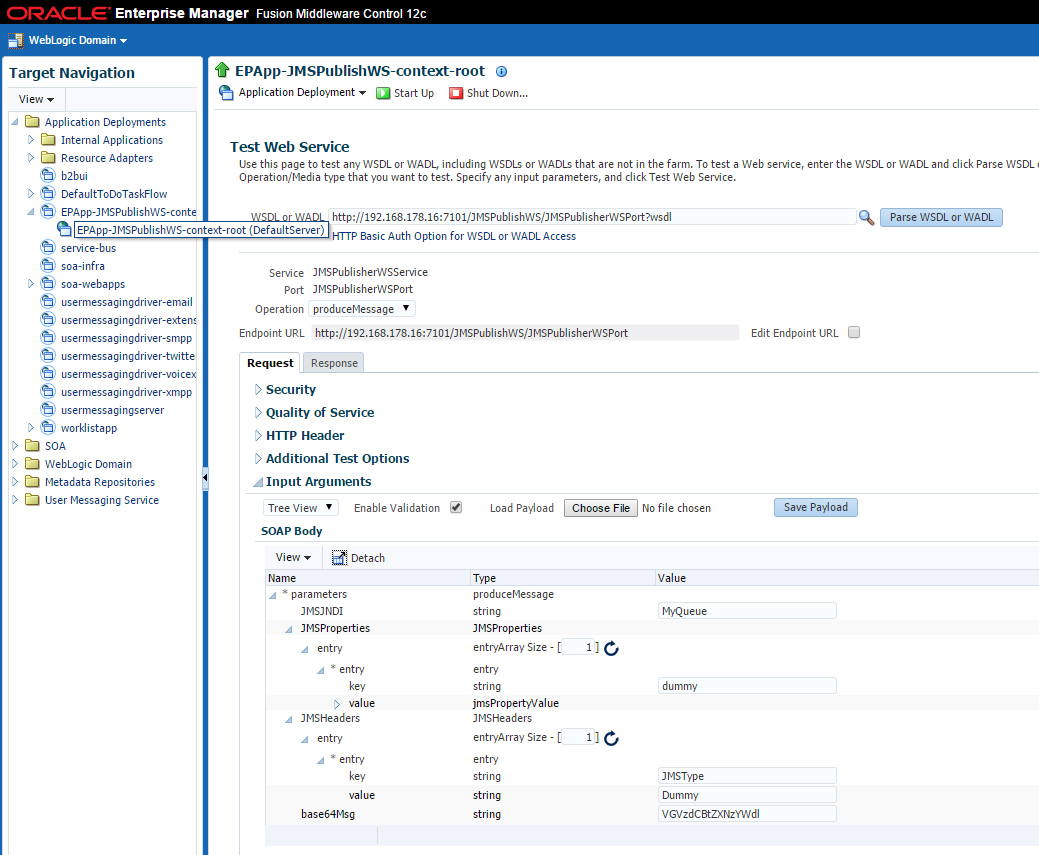1039x855 pixels.
Task: Refresh JMSProperties entryArray size
Action: coord(611,648)
